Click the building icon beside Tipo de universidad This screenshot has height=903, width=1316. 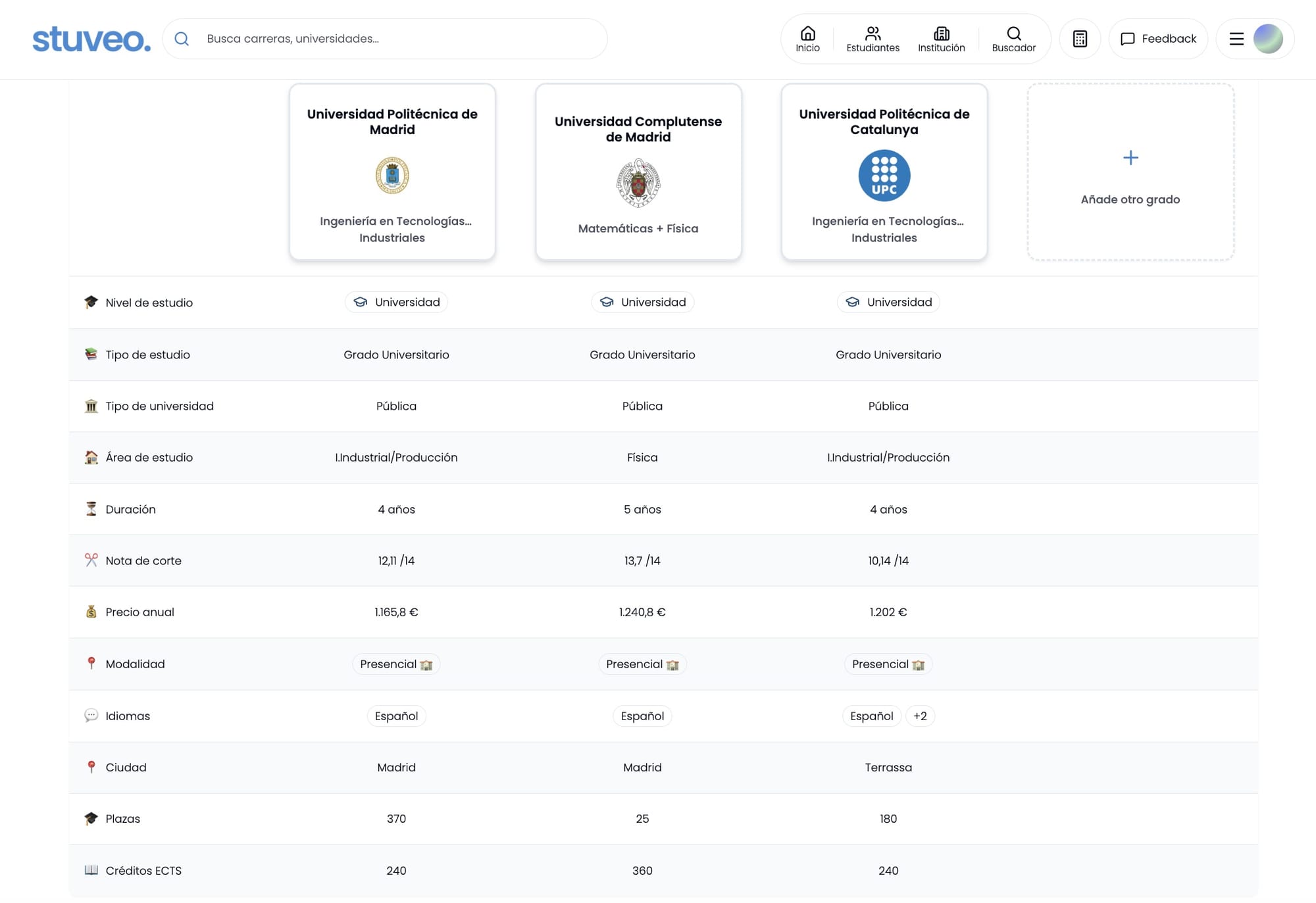click(91, 406)
